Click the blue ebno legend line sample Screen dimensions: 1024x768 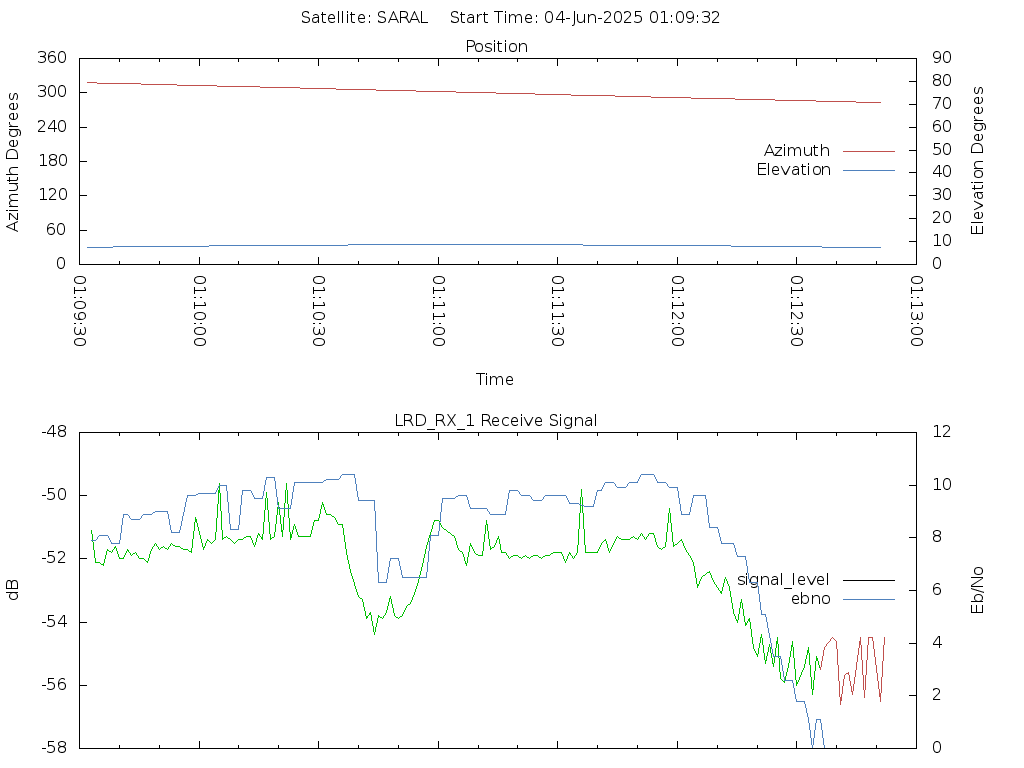tap(869, 599)
